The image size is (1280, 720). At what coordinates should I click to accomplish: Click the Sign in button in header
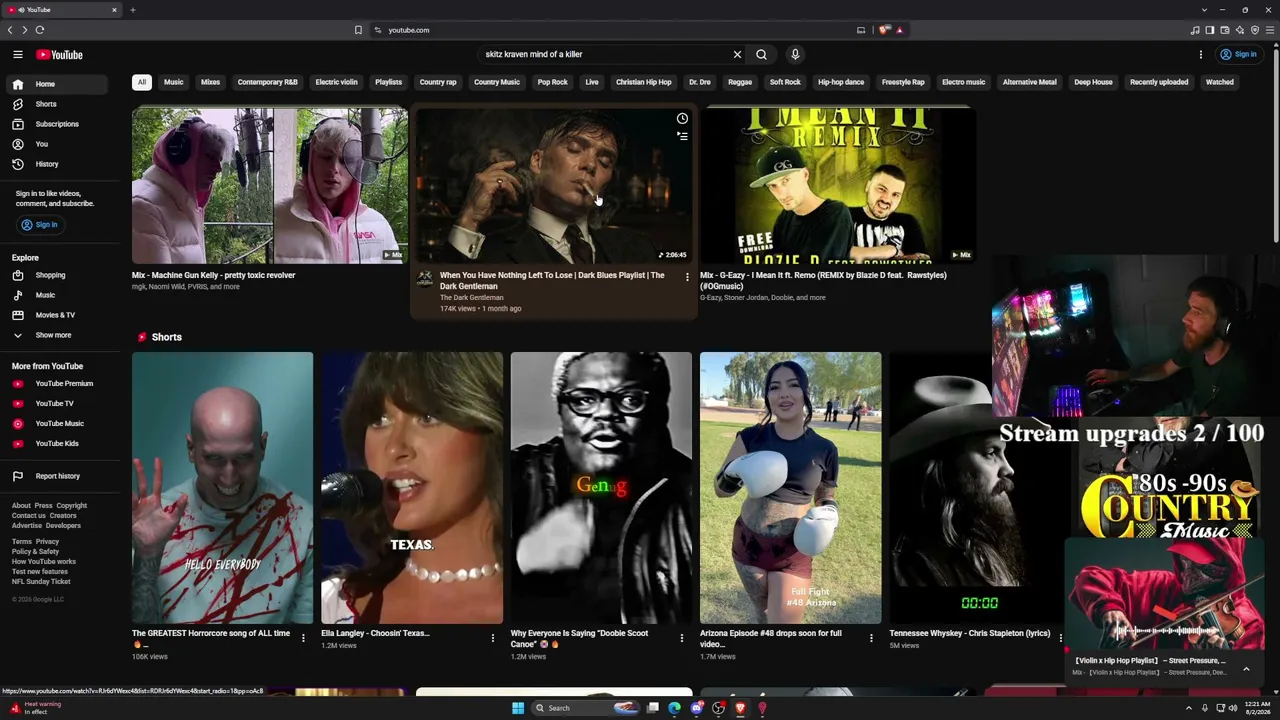(x=1239, y=55)
